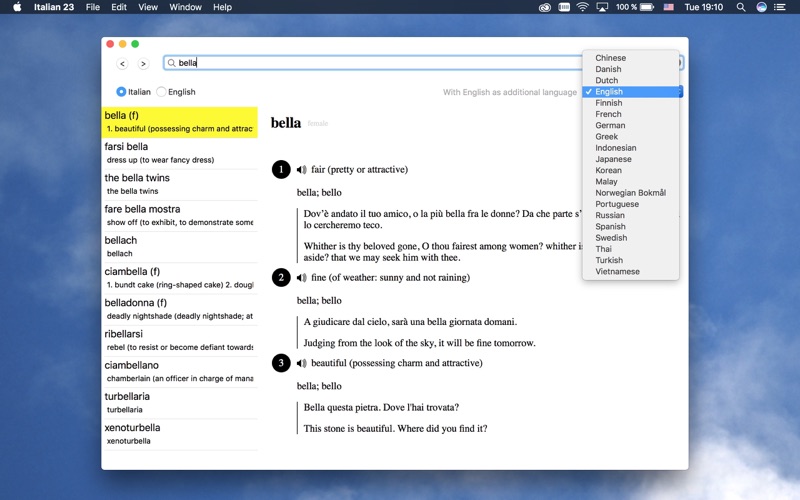800x500 pixels.
Task: Select the English radio button
Action: click(x=161, y=92)
